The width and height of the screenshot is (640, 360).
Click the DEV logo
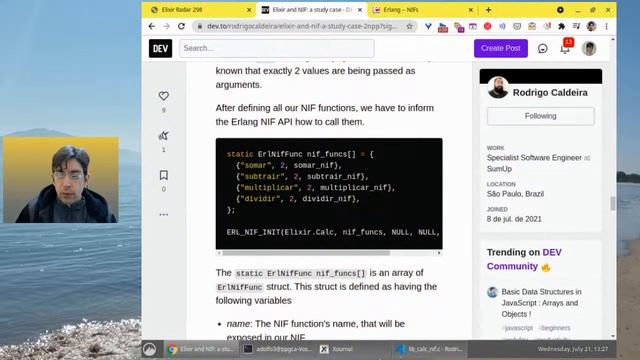point(160,48)
